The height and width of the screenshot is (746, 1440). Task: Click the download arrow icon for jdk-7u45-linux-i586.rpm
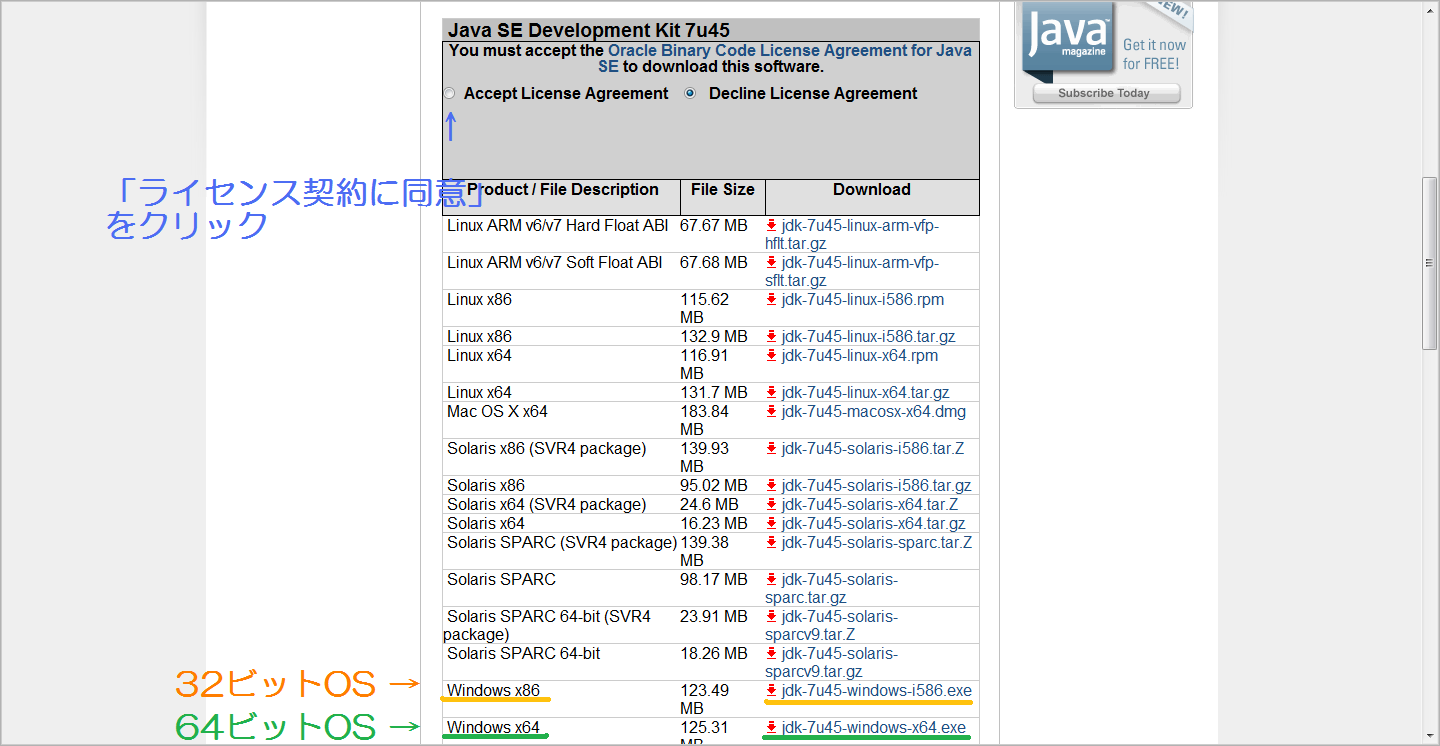[771, 300]
